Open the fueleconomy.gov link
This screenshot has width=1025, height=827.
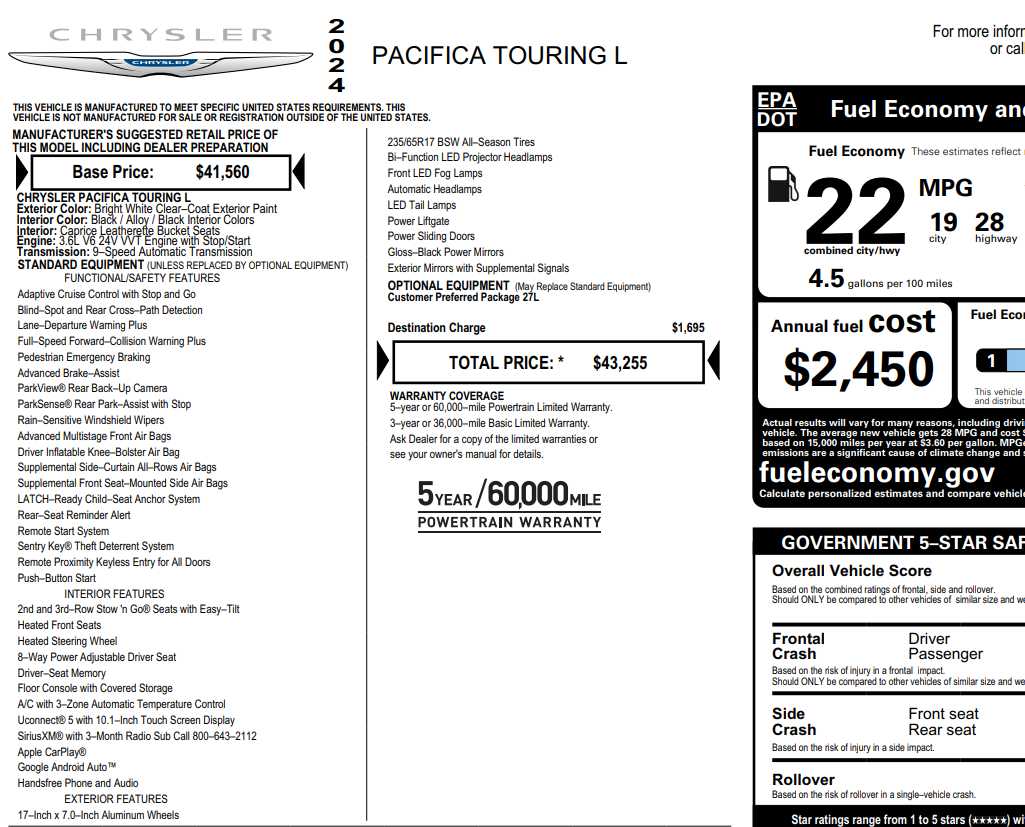coord(876,472)
